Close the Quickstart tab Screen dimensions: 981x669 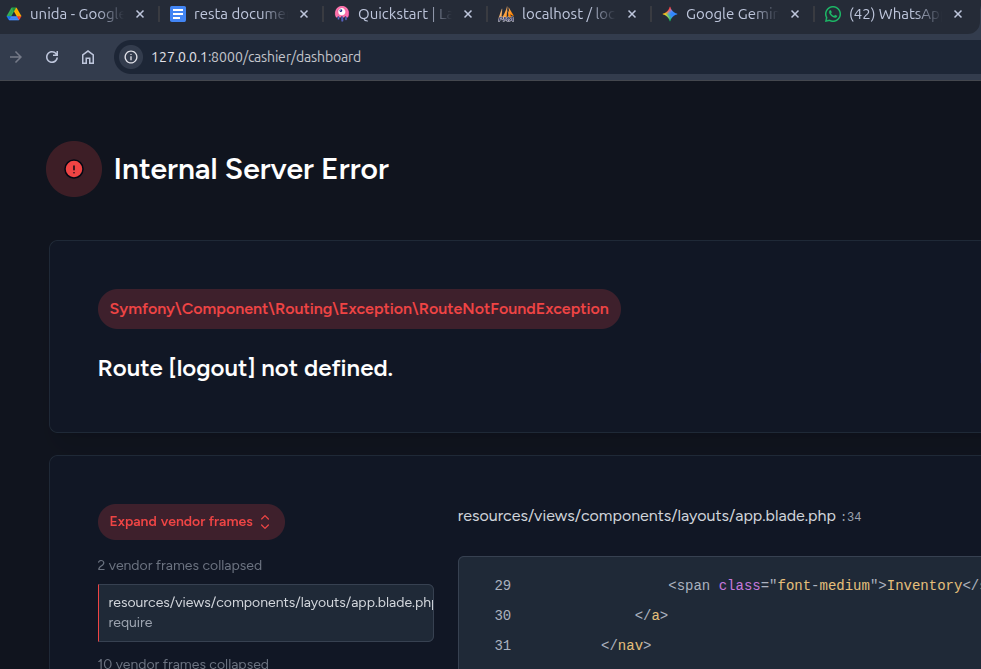point(467,15)
